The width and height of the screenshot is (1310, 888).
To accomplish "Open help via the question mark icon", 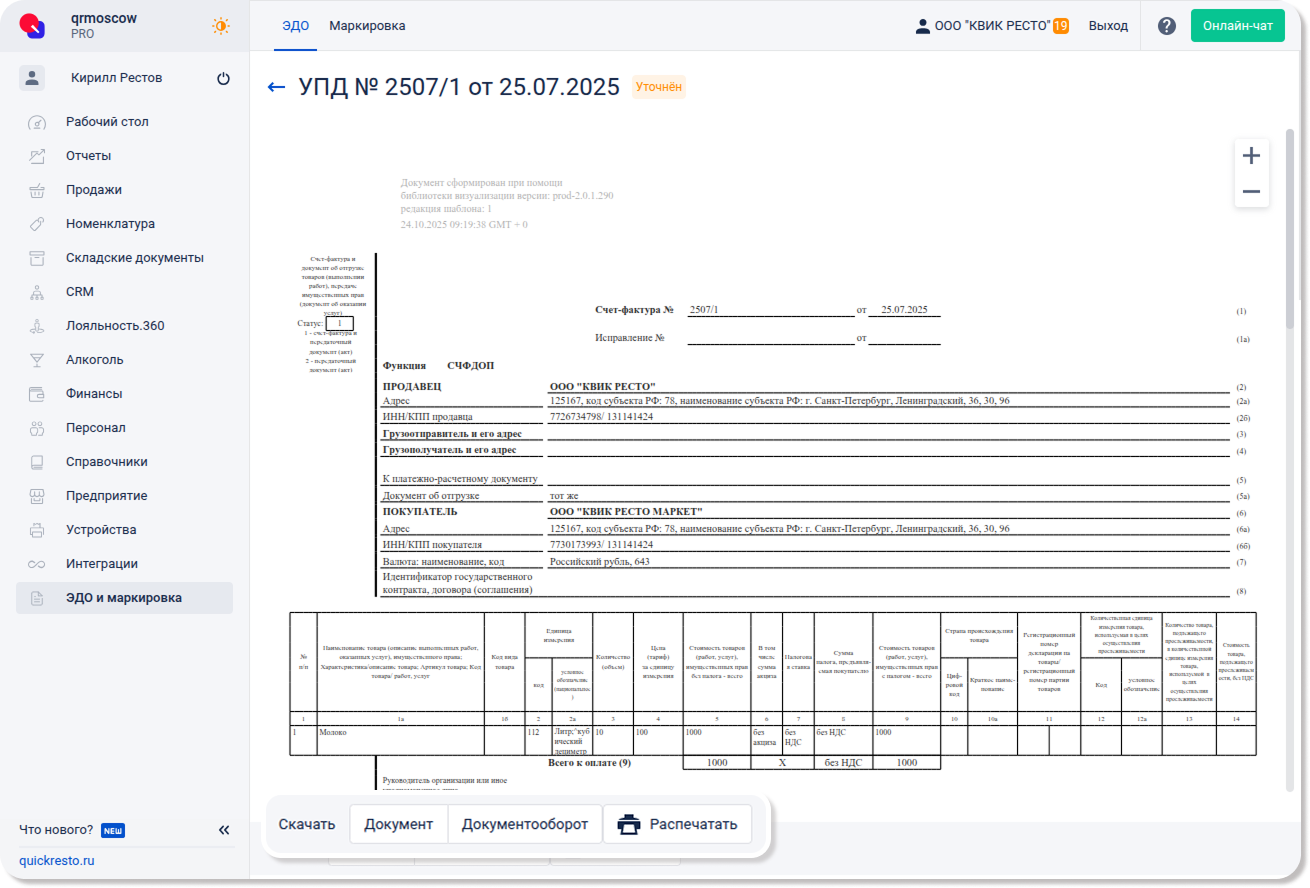I will (1166, 26).
